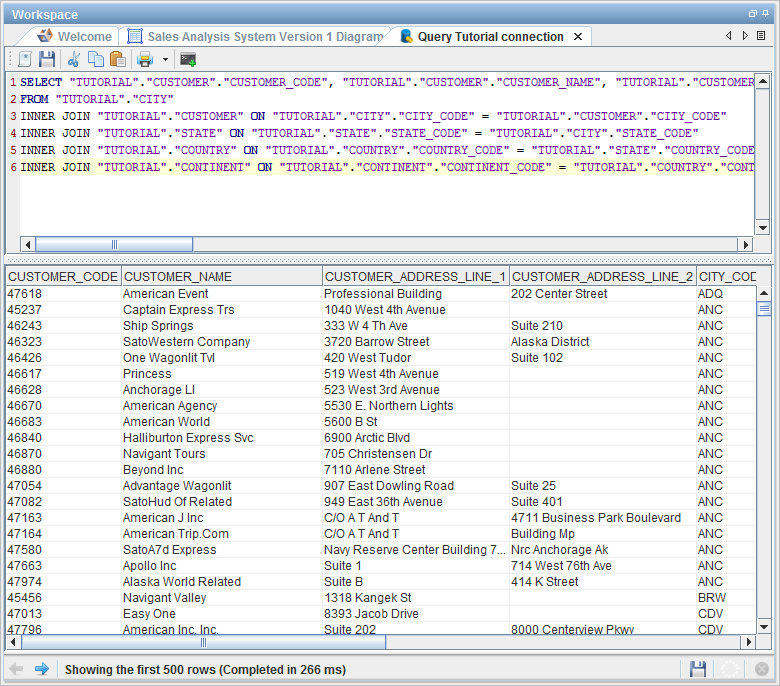Select the SatoWestern Company row cell
Image resolution: width=780 pixels, height=686 pixels.
point(186,342)
